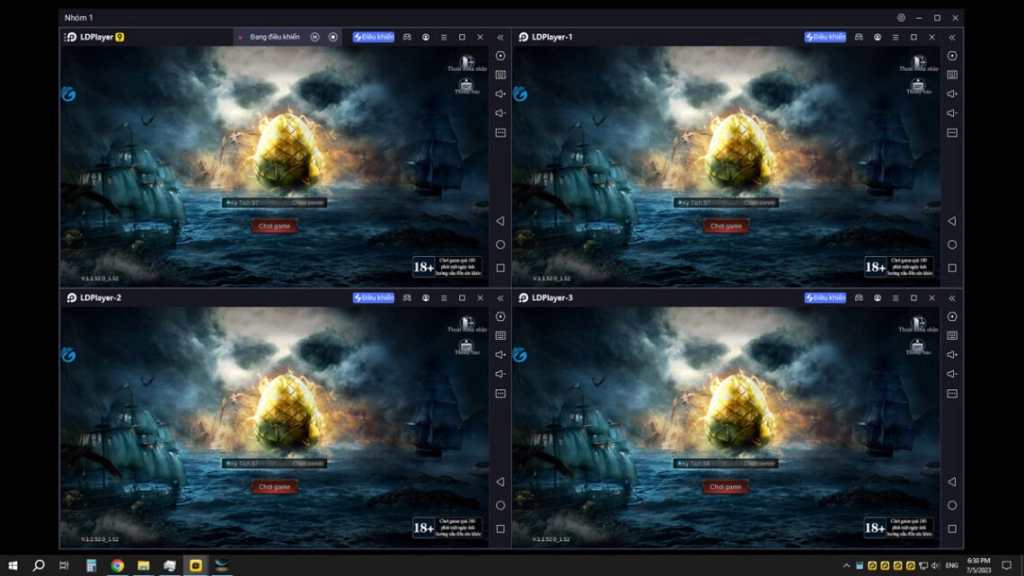This screenshot has width=1024, height=576.
Task: Tap the Android Home button in LDPlayer-1
Action: pyautogui.click(x=952, y=245)
